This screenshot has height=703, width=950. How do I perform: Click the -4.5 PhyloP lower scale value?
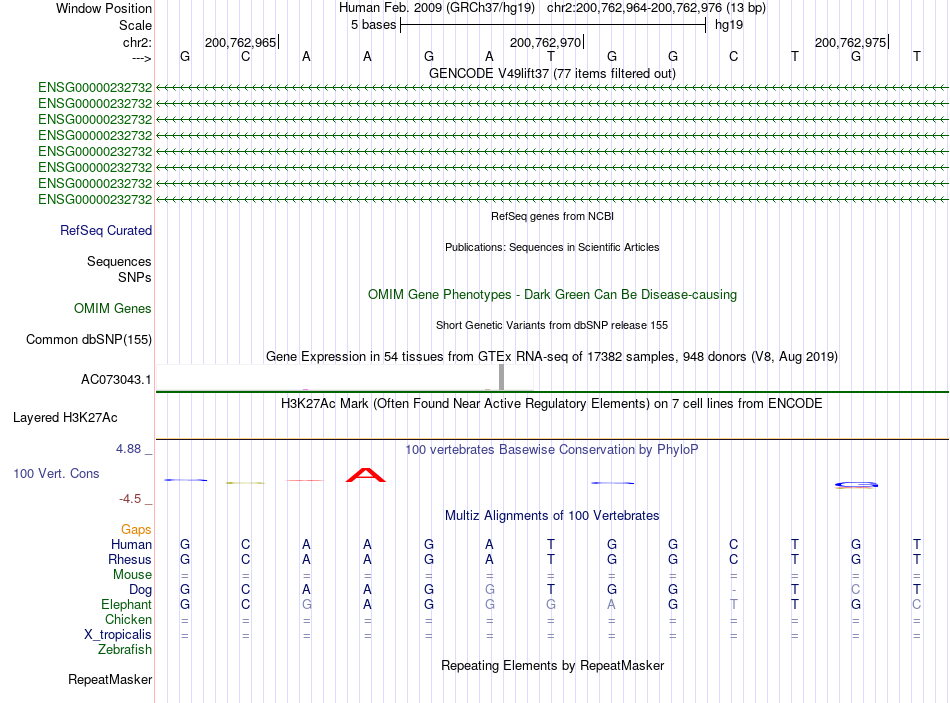(x=130, y=499)
